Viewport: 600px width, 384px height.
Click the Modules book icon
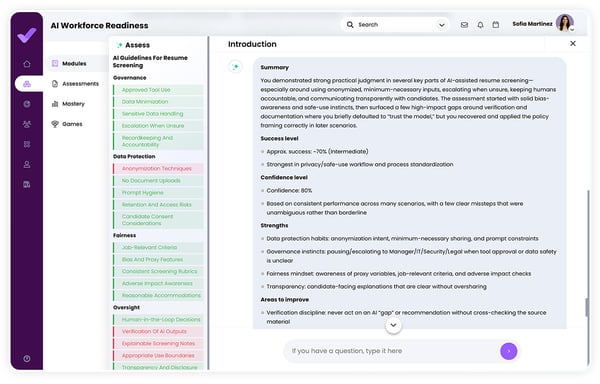pyautogui.click(x=55, y=63)
